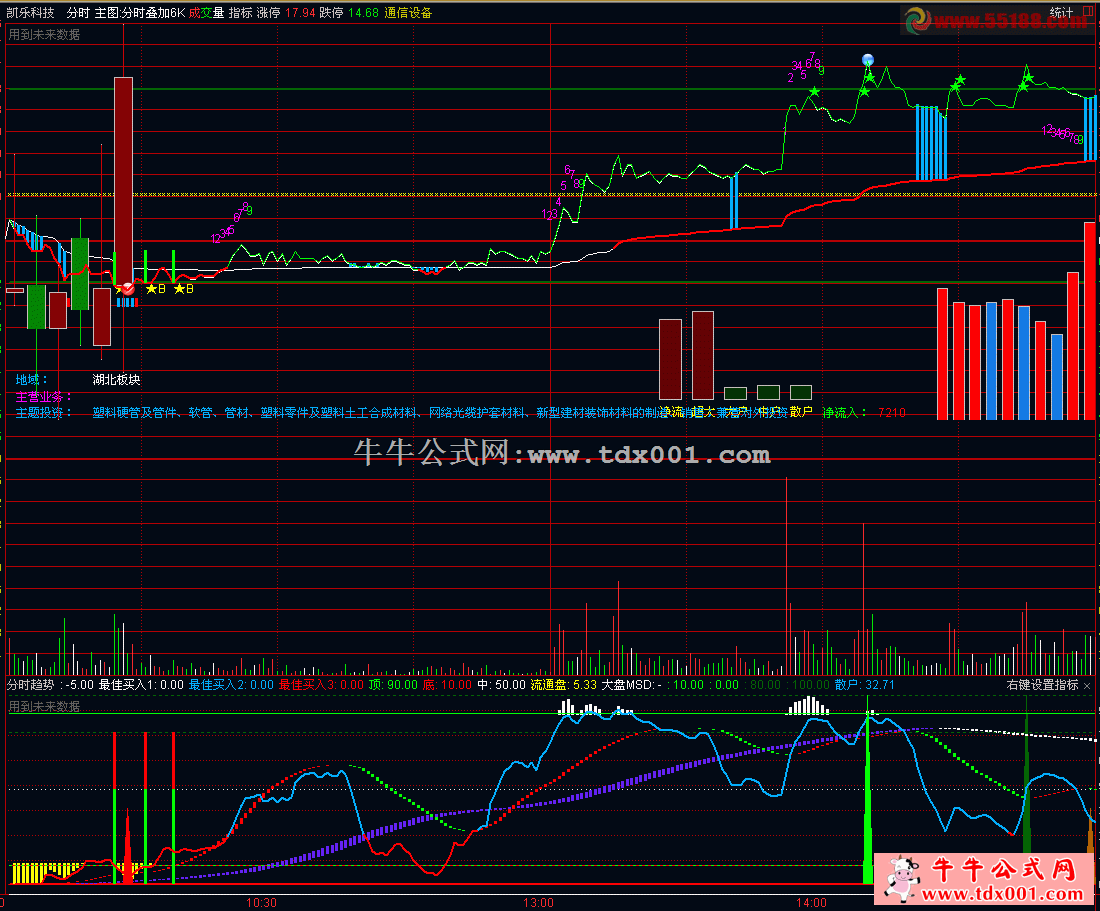Click the 散户: 32.71 value

[x=864, y=684]
